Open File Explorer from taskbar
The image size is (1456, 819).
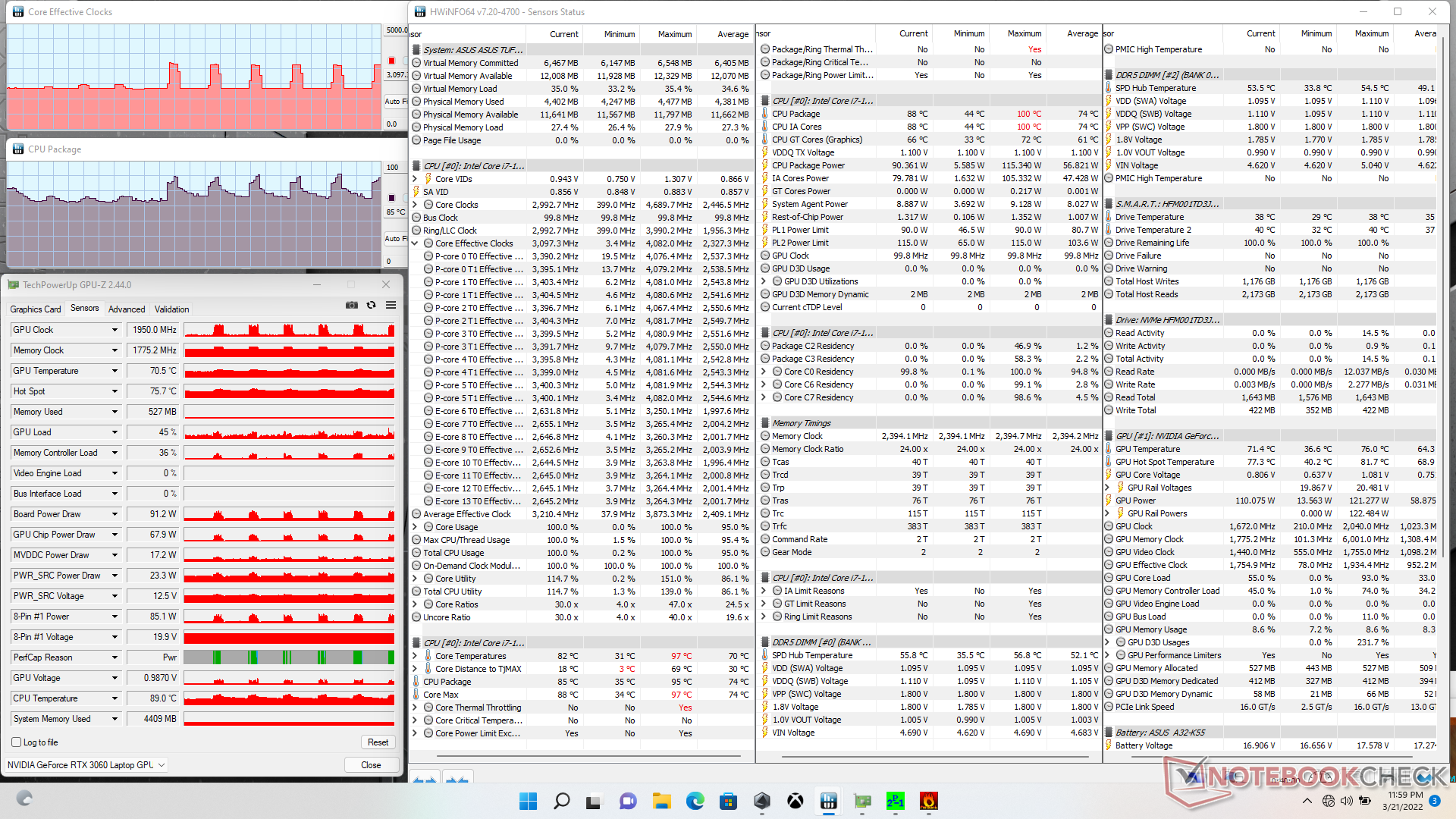(x=661, y=801)
